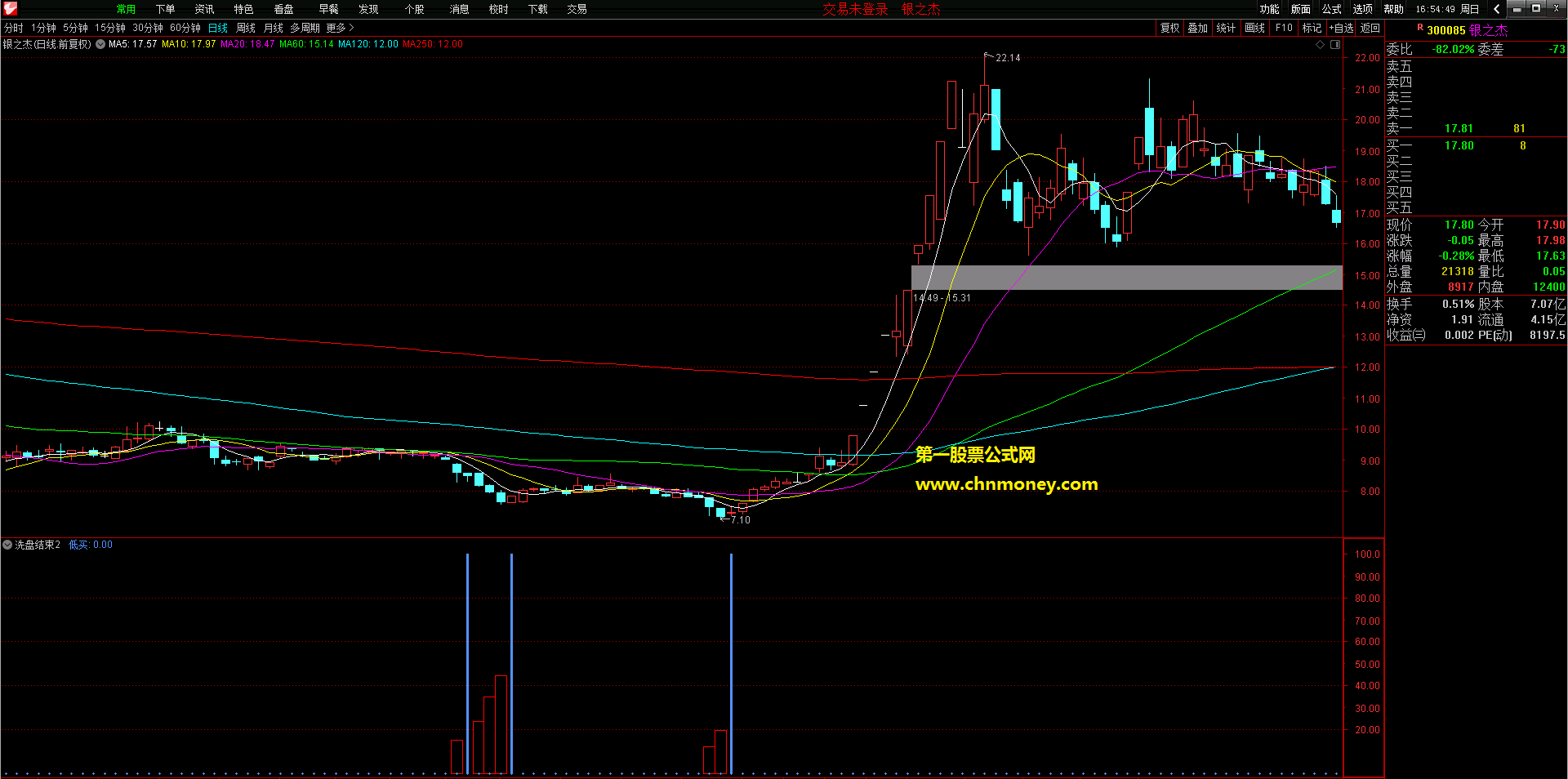Switch to the 周线 weekly tab
Viewport: 1568px width, 779px height.
[246, 28]
